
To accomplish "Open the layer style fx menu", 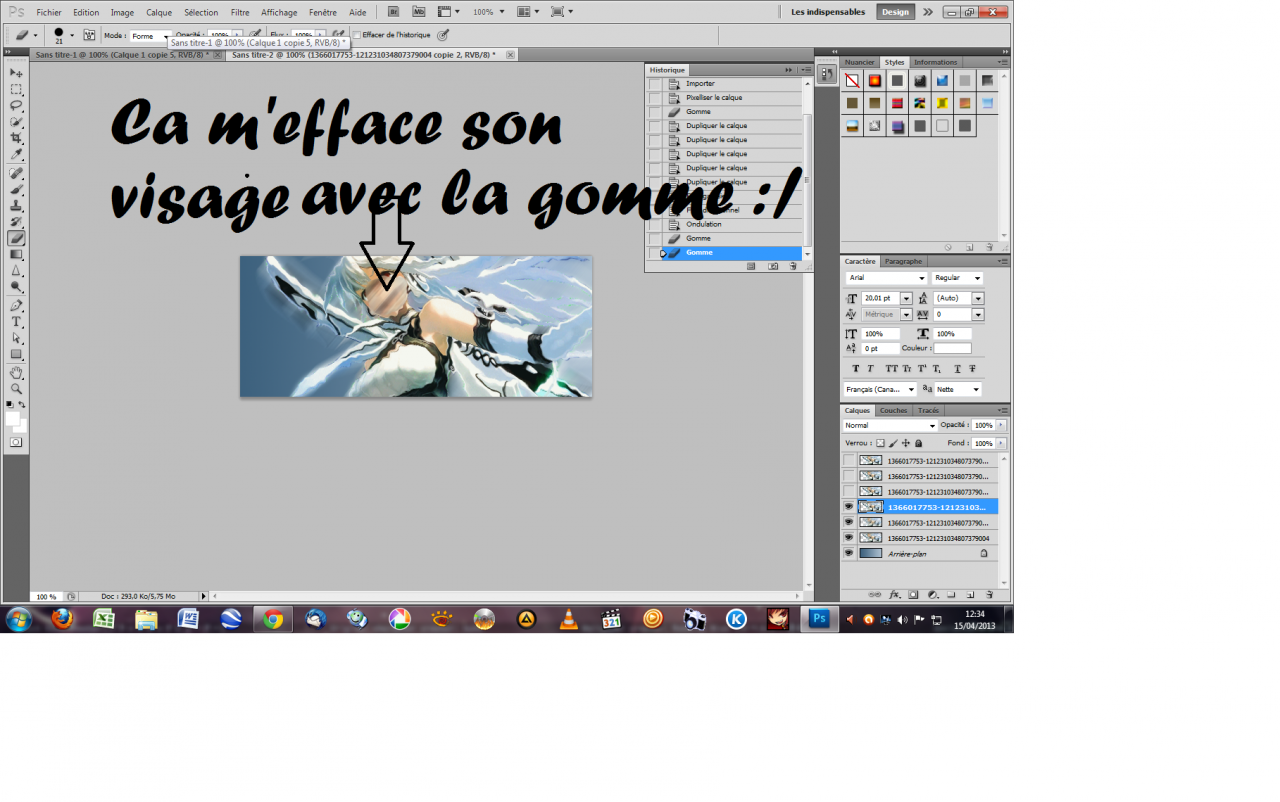I will point(895,594).
